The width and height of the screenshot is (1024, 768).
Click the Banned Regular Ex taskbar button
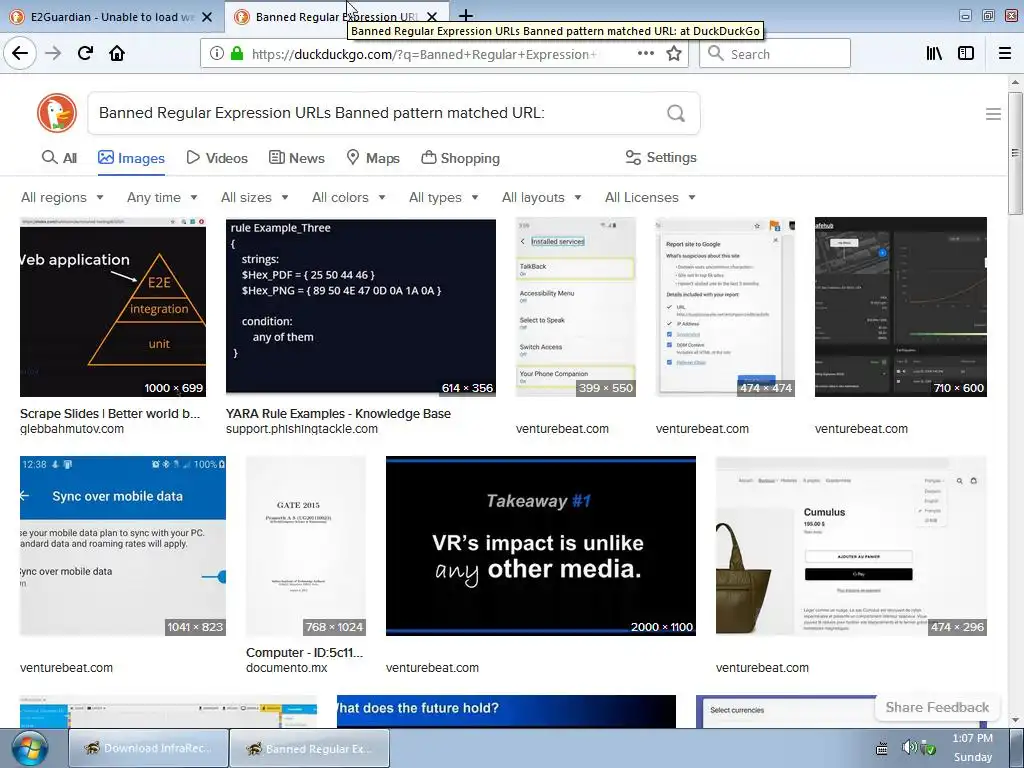[x=310, y=748]
